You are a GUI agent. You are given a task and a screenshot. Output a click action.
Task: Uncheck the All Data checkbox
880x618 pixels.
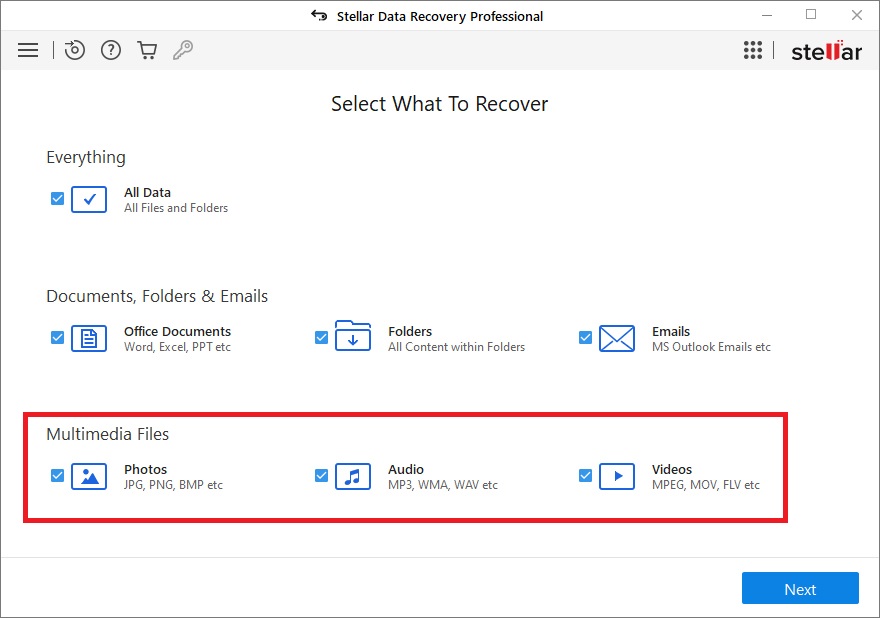tap(57, 199)
